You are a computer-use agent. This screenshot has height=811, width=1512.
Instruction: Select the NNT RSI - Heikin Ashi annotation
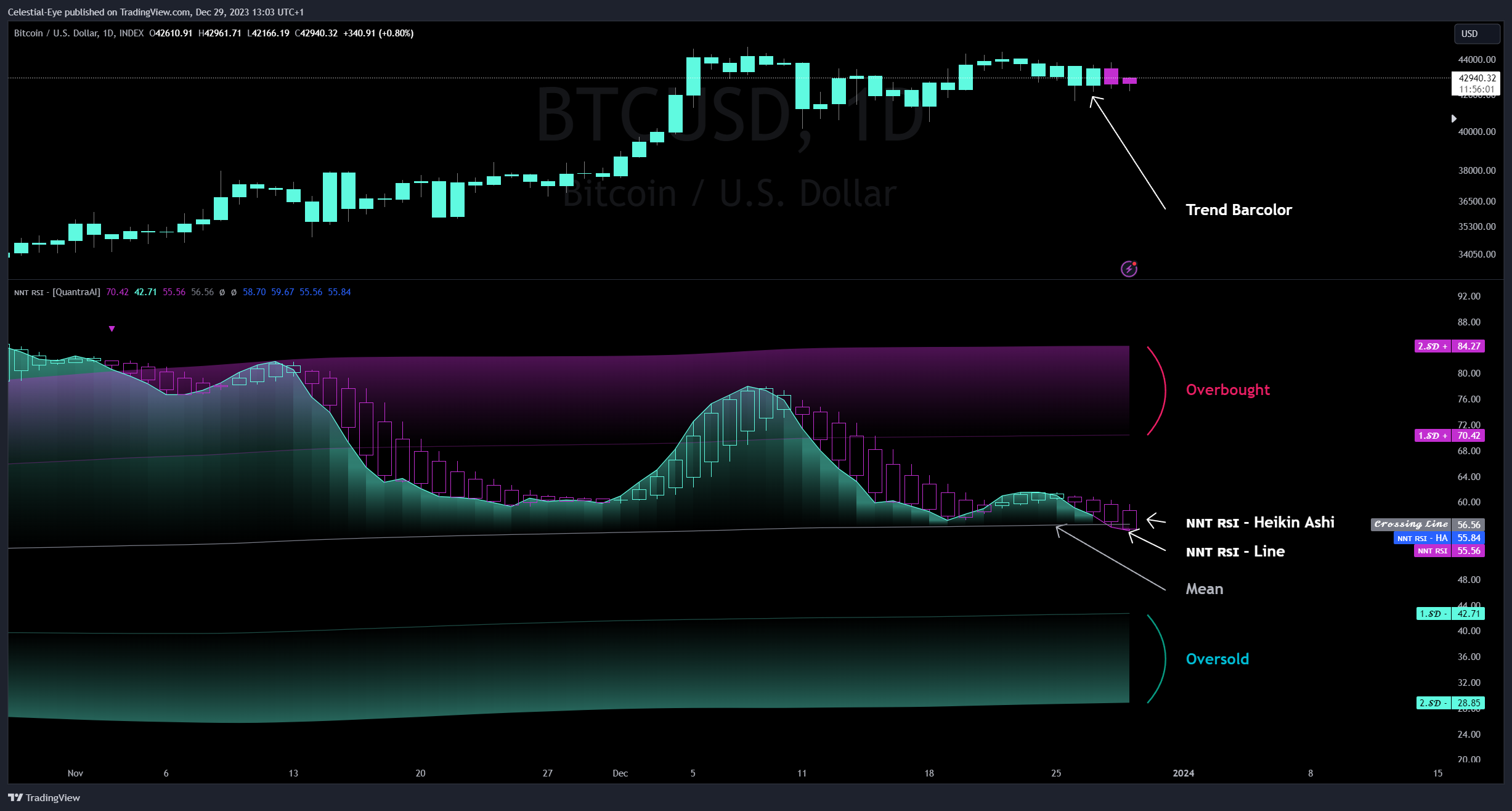click(x=1260, y=523)
